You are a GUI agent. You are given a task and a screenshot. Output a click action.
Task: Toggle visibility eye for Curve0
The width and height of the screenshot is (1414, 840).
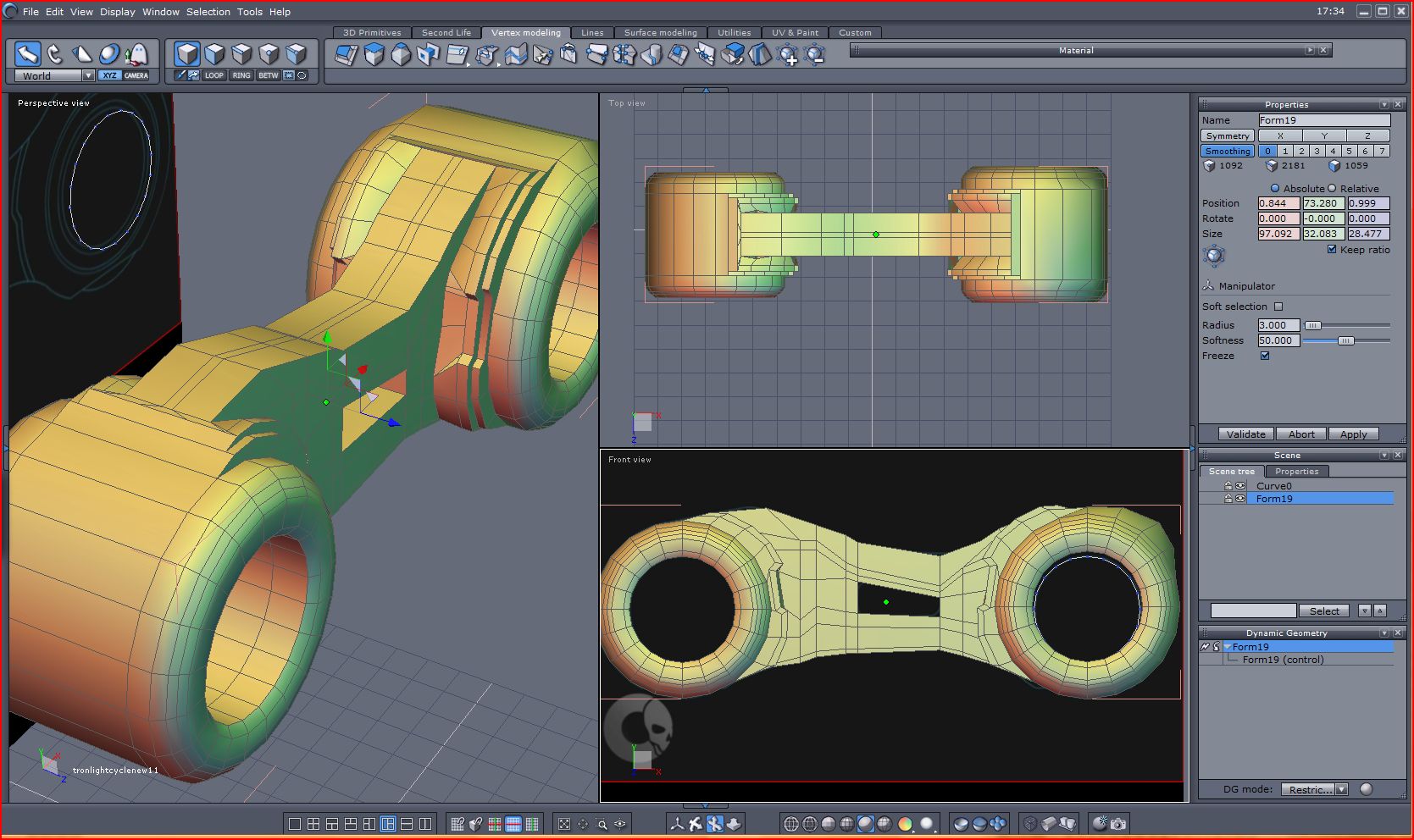1240,486
